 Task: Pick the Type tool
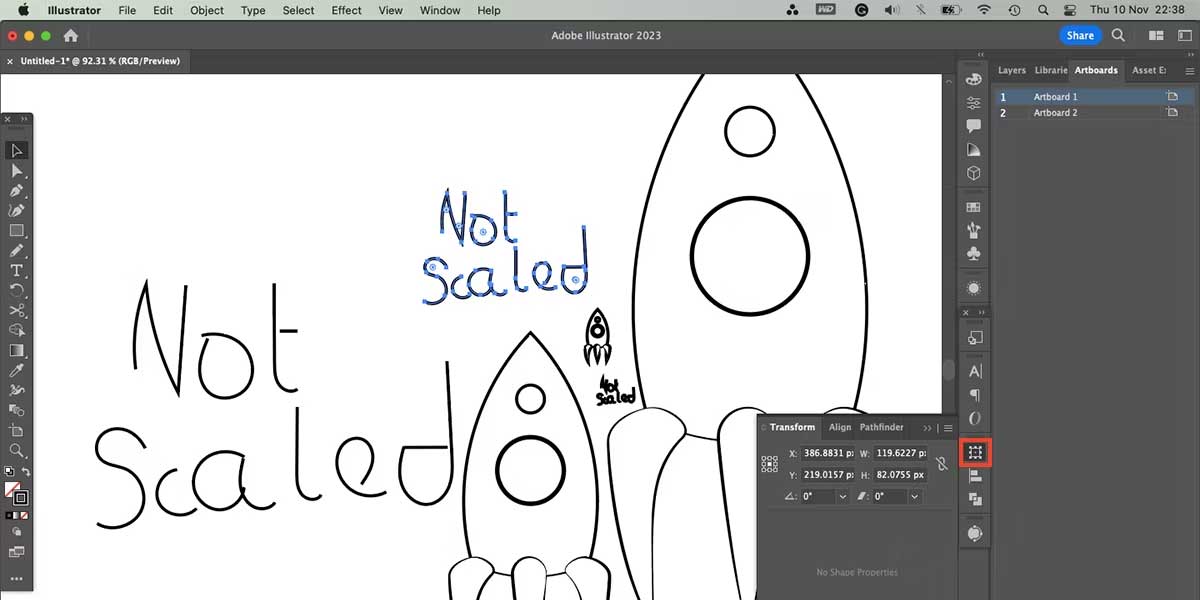17,271
